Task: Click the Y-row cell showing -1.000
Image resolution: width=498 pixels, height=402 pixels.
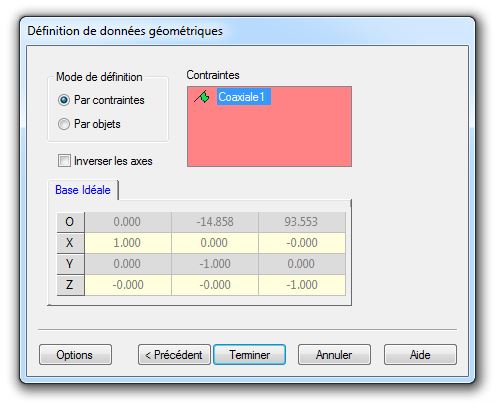Action: pyautogui.click(x=215, y=264)
